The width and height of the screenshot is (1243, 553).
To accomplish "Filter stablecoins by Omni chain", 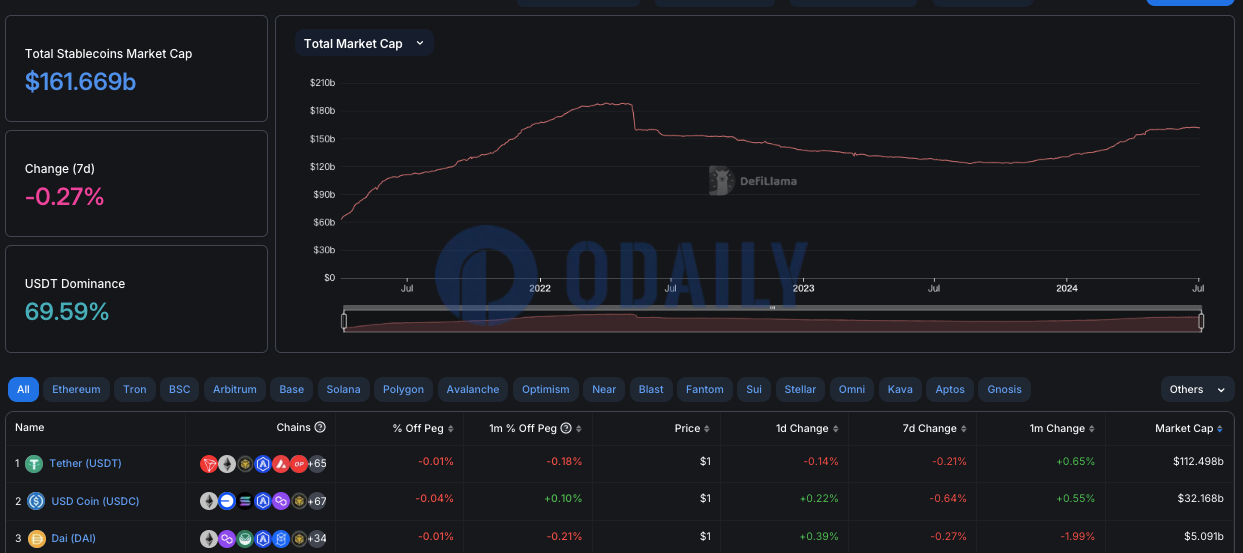I will [x=852, y=389].
